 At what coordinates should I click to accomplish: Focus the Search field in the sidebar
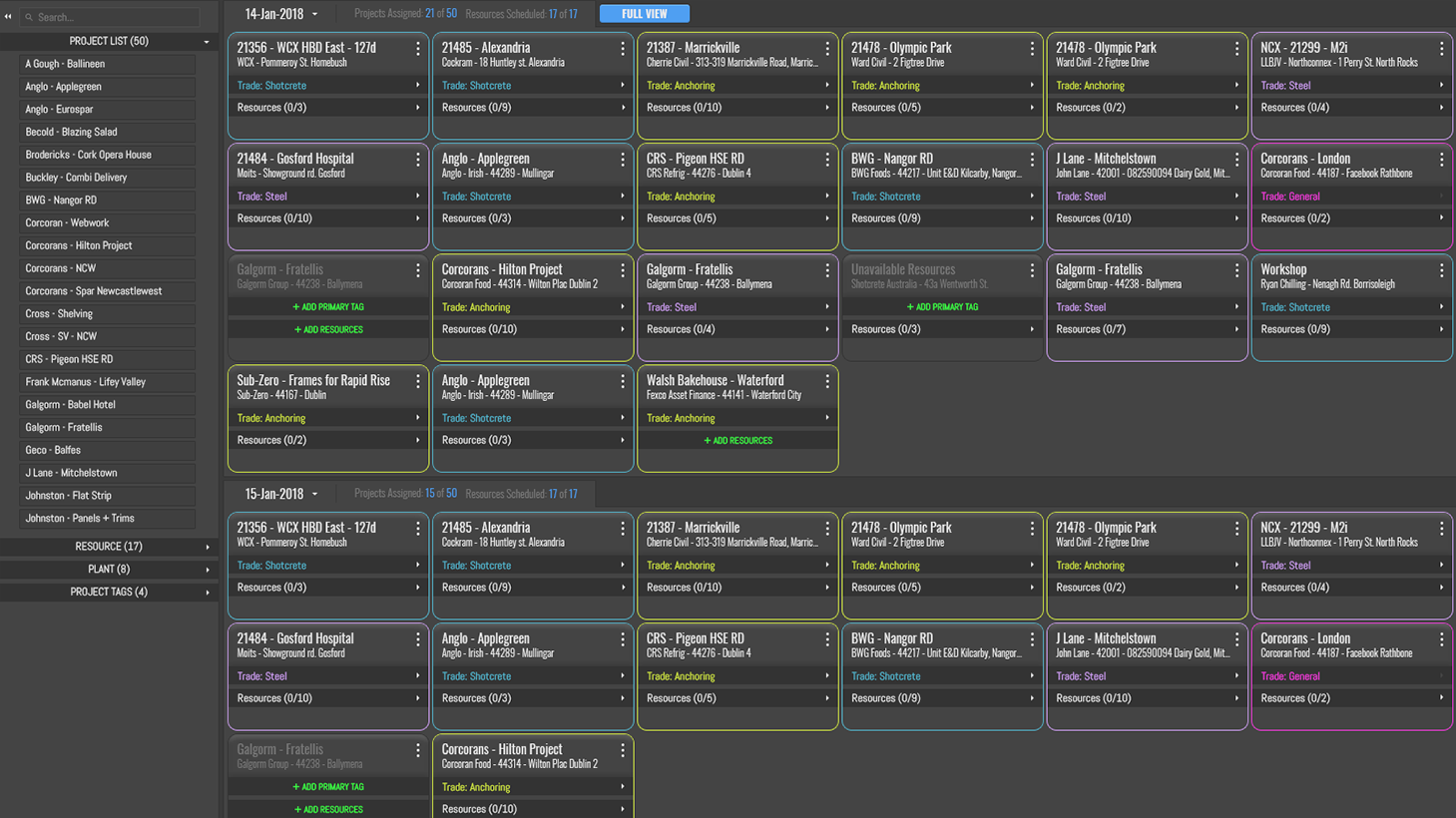[x=110, y=17]
